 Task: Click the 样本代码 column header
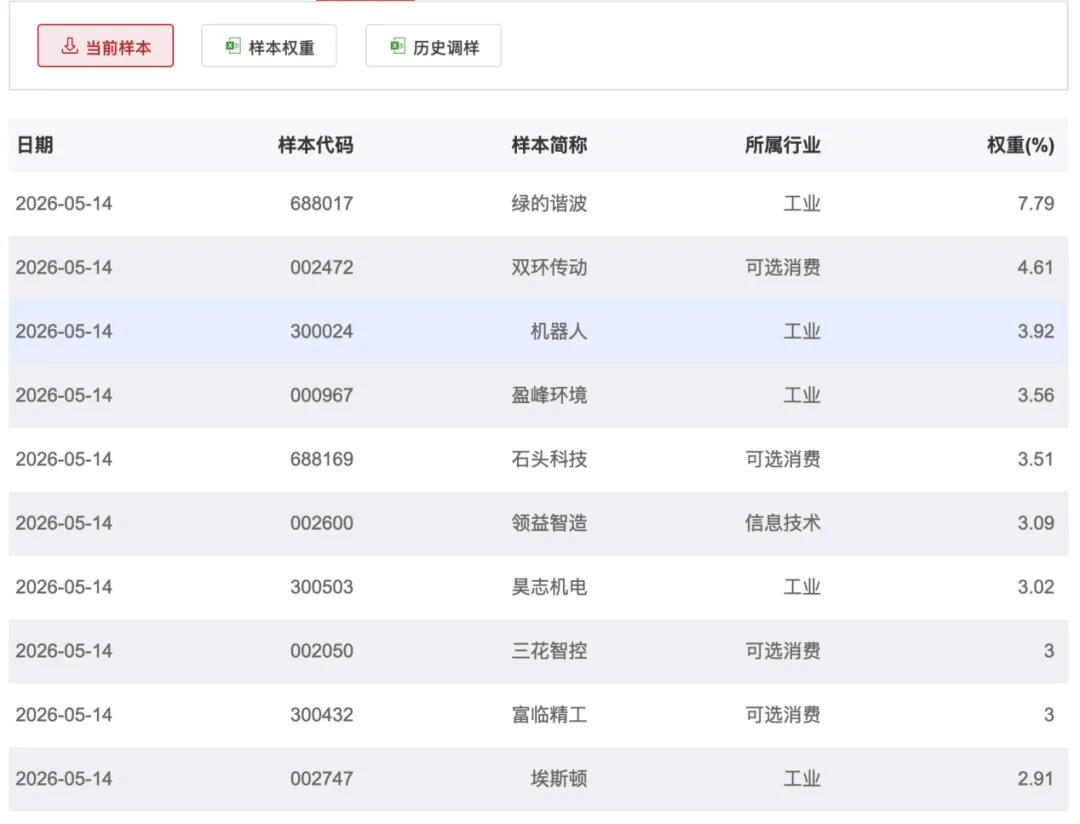click(315, 145)
